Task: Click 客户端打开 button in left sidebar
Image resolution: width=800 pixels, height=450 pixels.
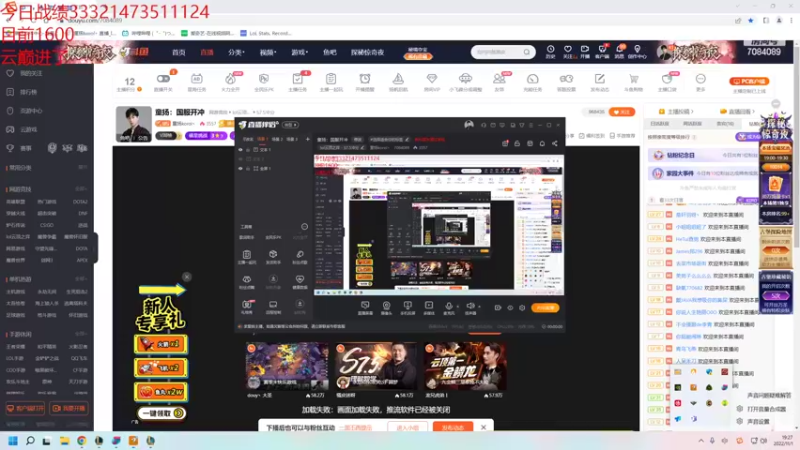Action: click(25, 408)
